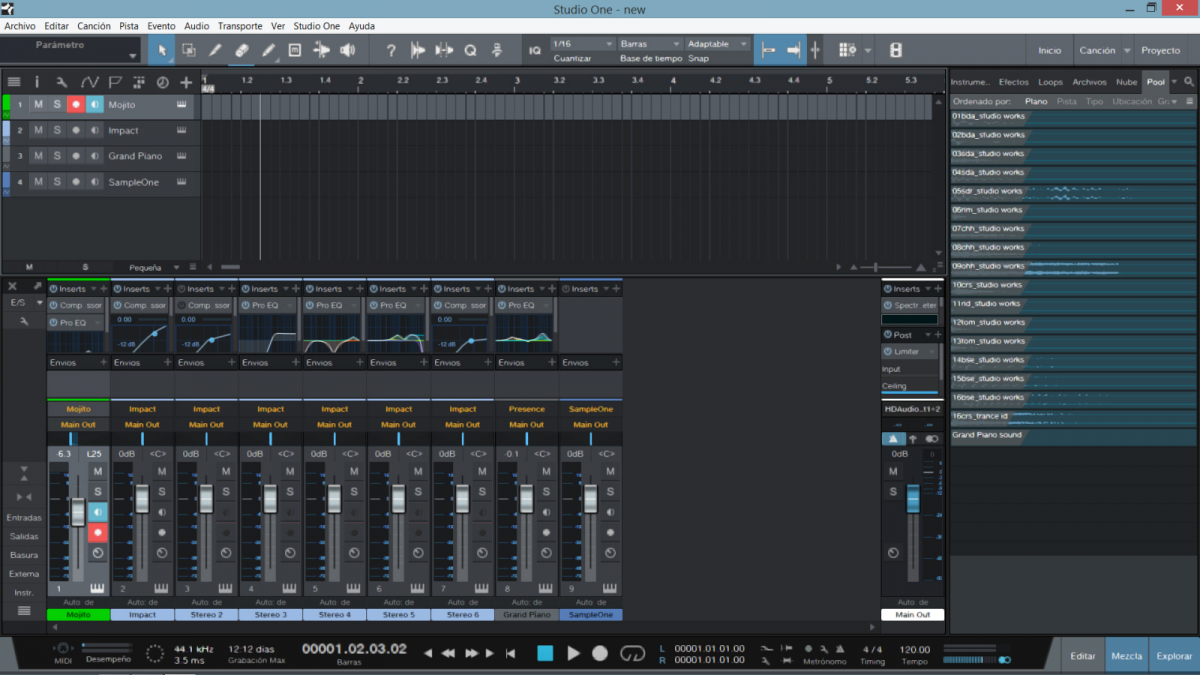Viewport: 1200px width, 675px height.
Task: Click the wrench options icon above tracks
Action: pyautogui.click(x=62, y=82)
